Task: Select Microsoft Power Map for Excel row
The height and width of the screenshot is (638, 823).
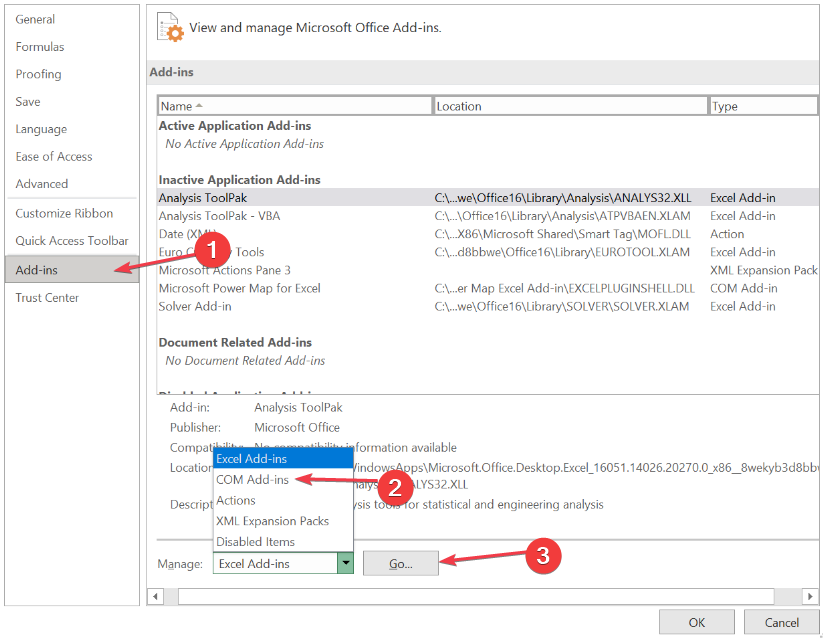Action: point(488,288)
